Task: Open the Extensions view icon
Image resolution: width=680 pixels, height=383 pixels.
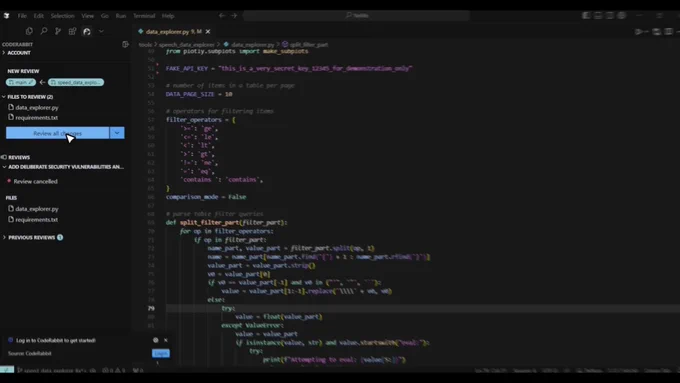Action: pos(72,31)
